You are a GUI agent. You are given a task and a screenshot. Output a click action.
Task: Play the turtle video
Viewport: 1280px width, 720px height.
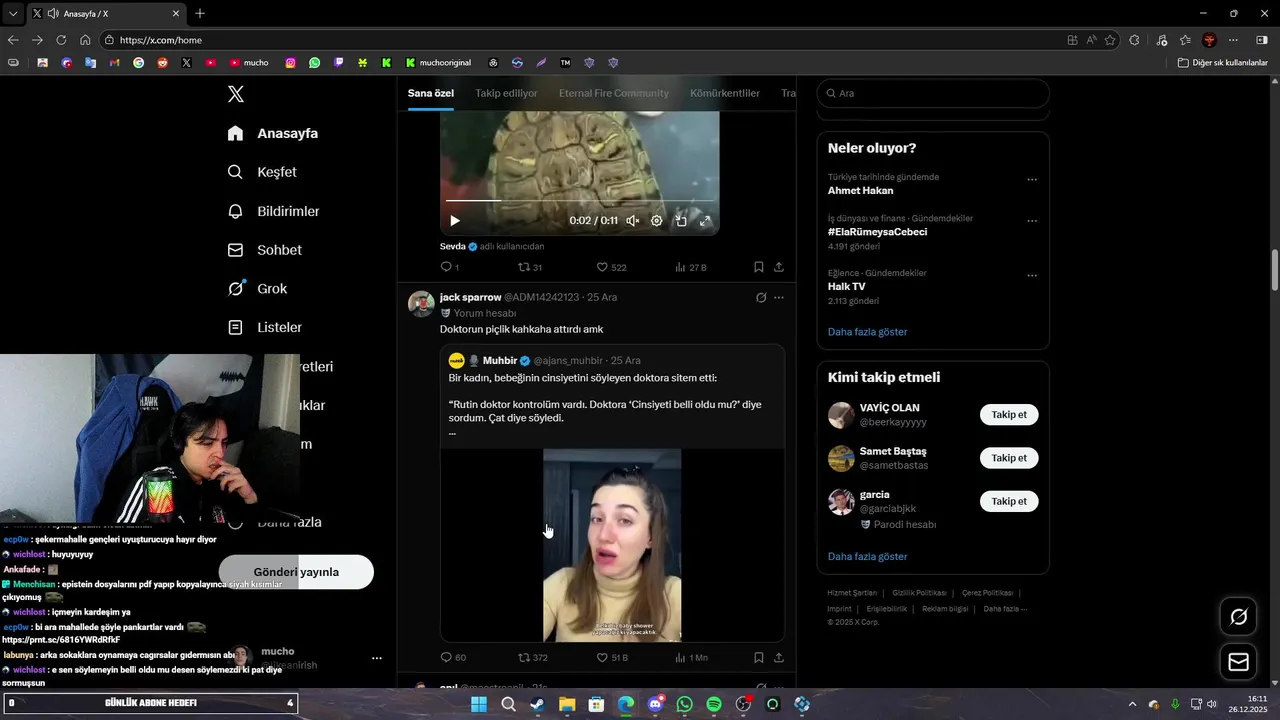click(x=455, y=221)
